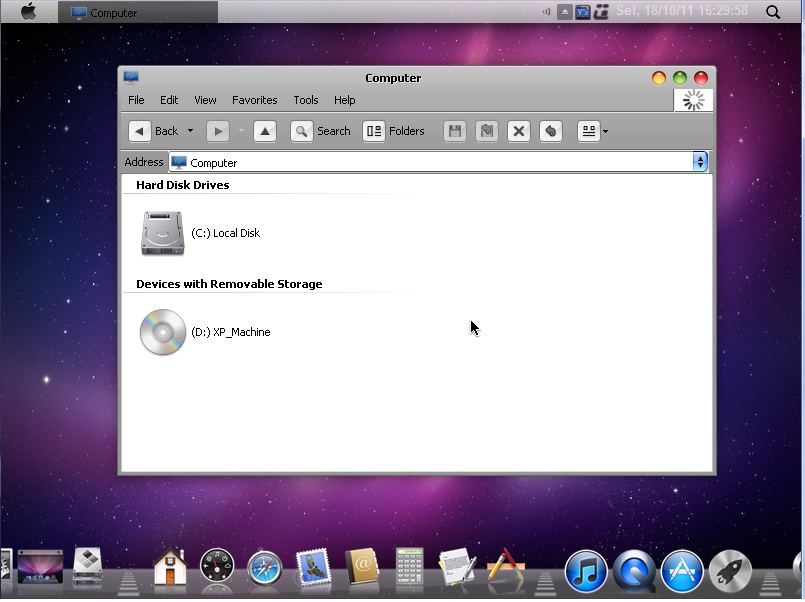805x602 pixels.
Task: Open the Help menu
Action: coord(344,100)
